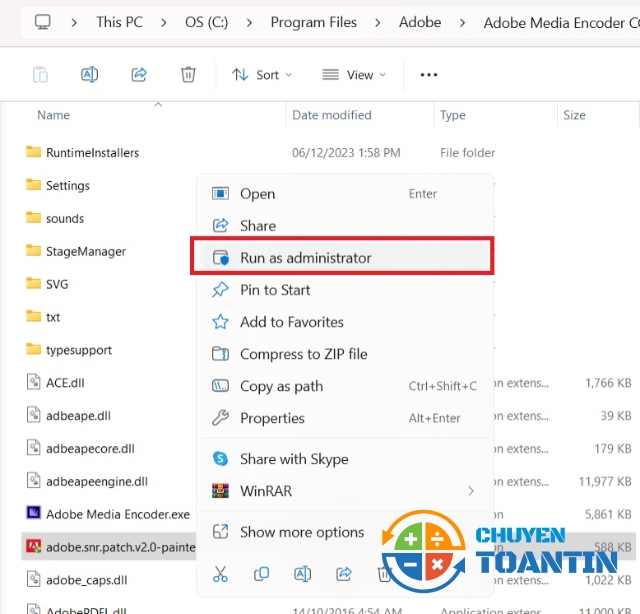Click the 06/12/2023 1:58 PM date cell
Screen dimensions: 640x614
346,153
